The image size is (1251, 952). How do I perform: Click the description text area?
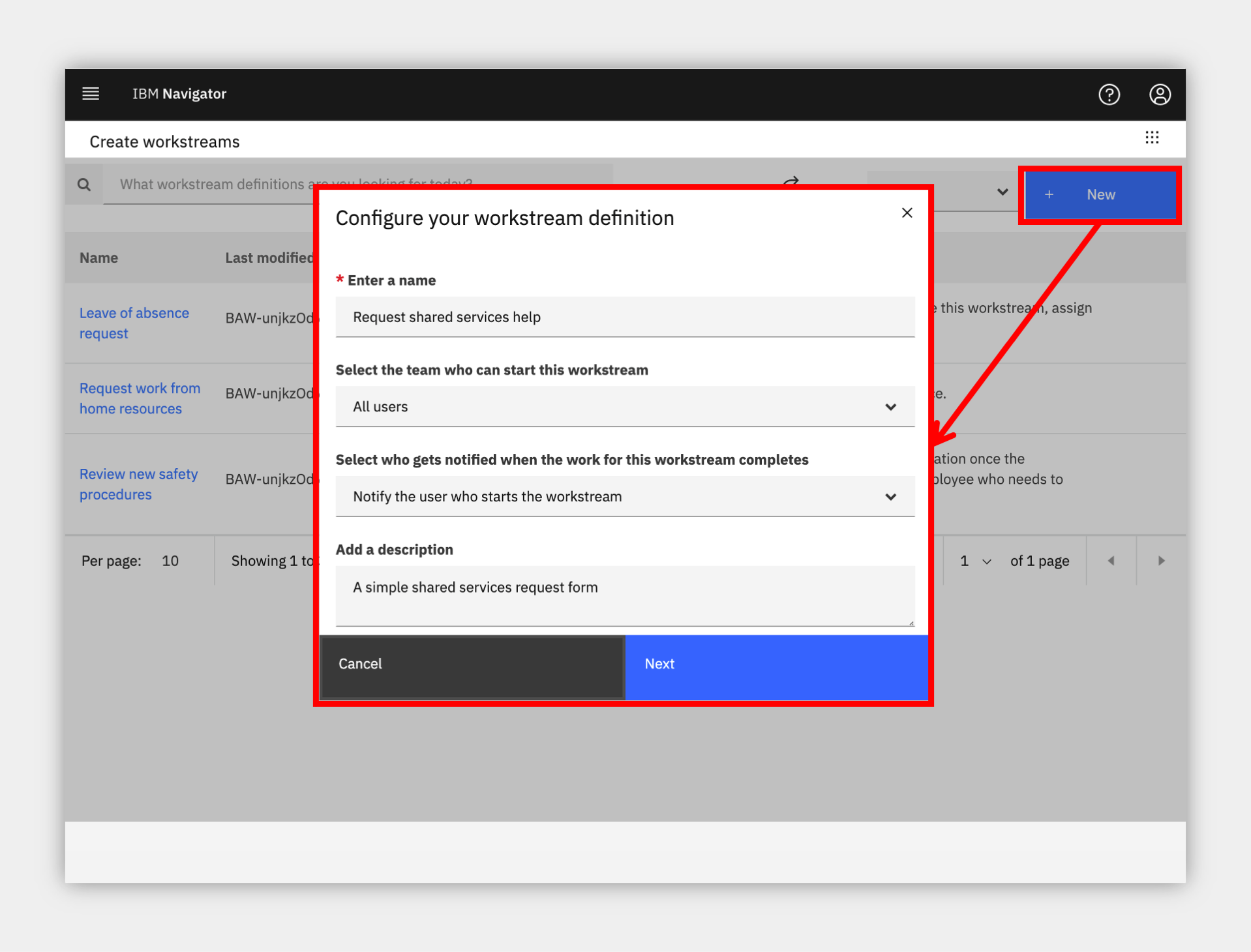(x=625, y=596)
